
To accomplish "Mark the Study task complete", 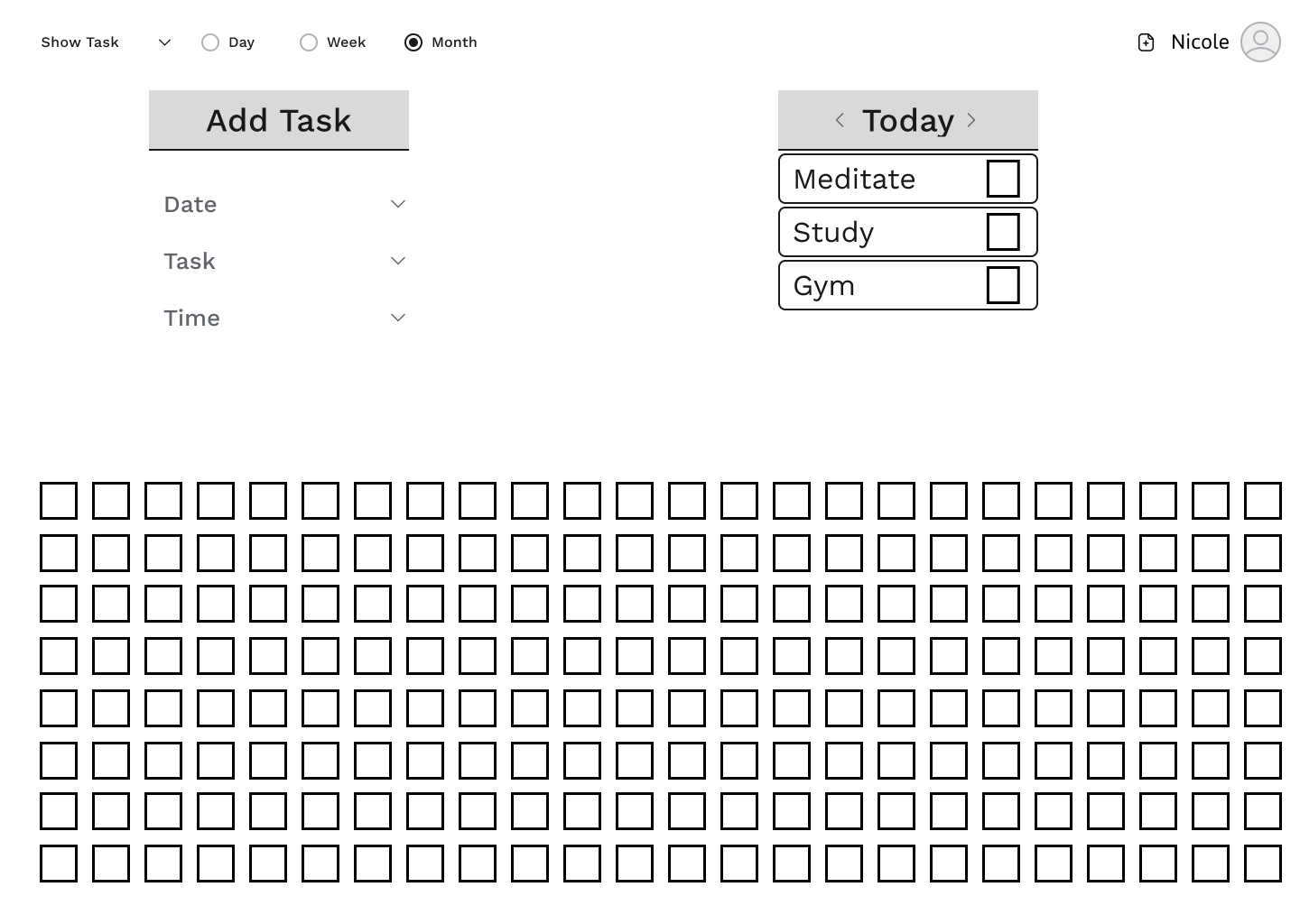I will 1004,231.
